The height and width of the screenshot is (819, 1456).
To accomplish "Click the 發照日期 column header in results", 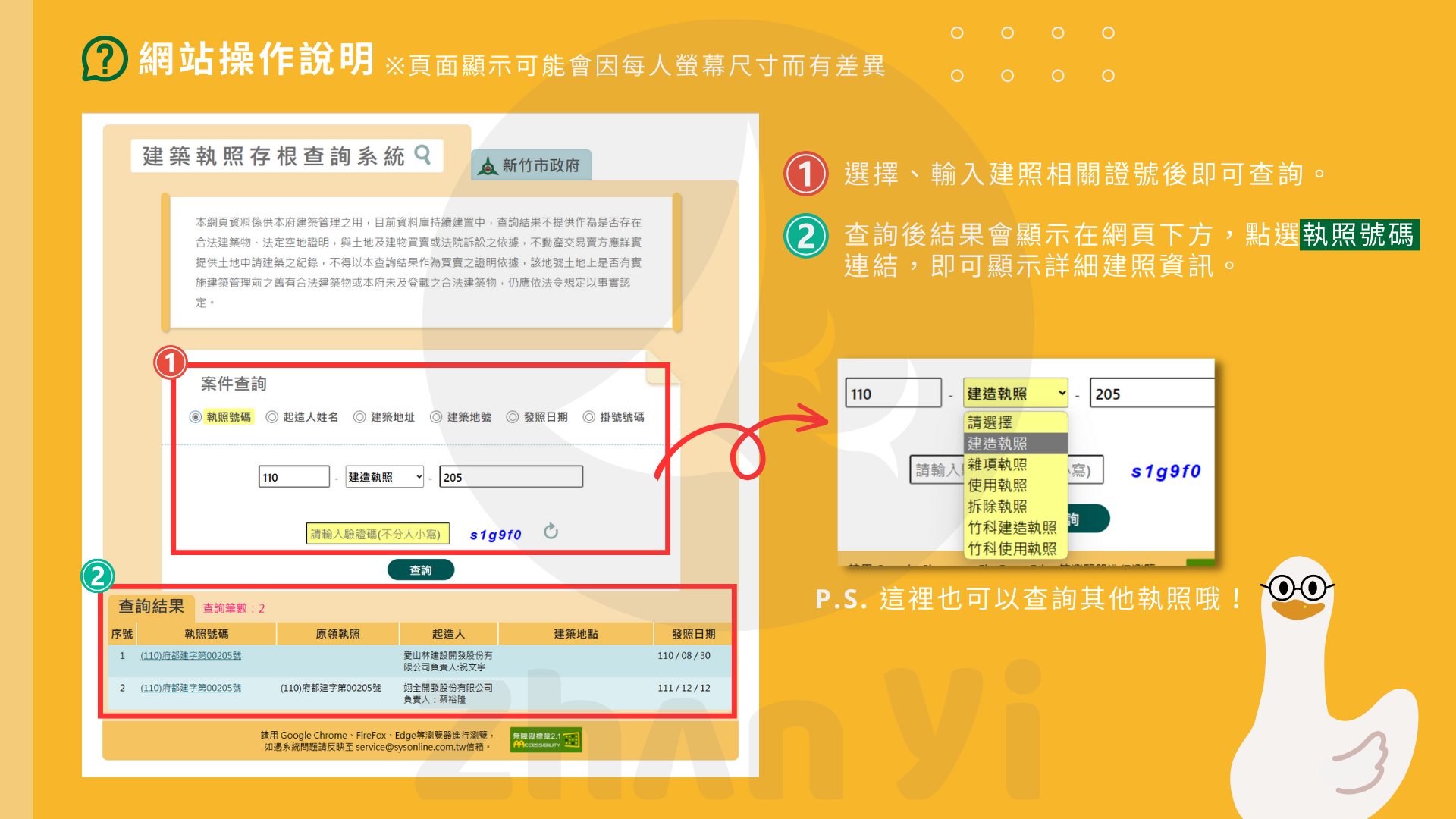I will [x=694, y=634].
